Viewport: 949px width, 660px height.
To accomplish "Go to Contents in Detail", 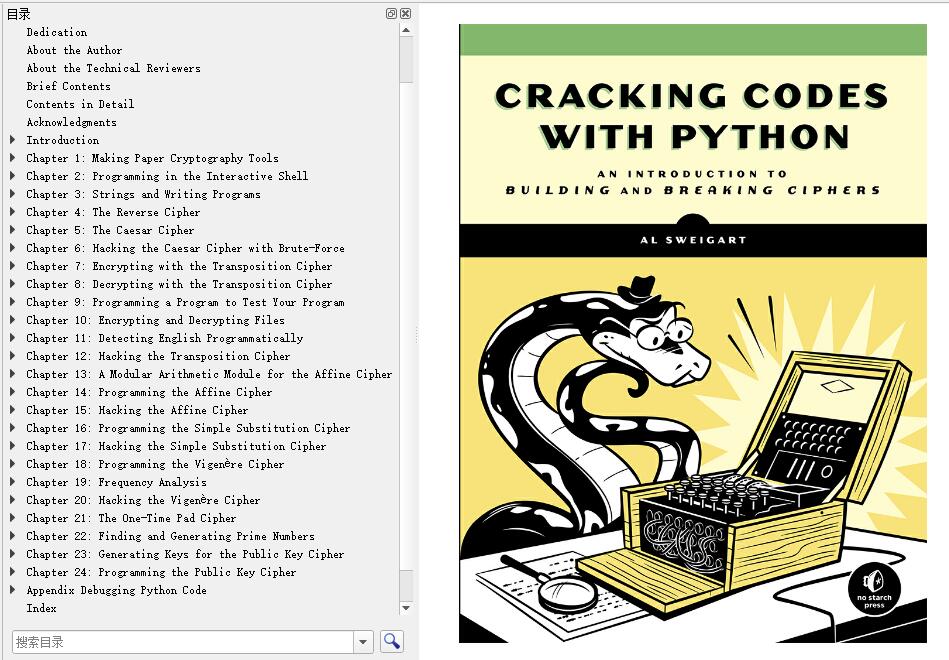I will 80,104.
